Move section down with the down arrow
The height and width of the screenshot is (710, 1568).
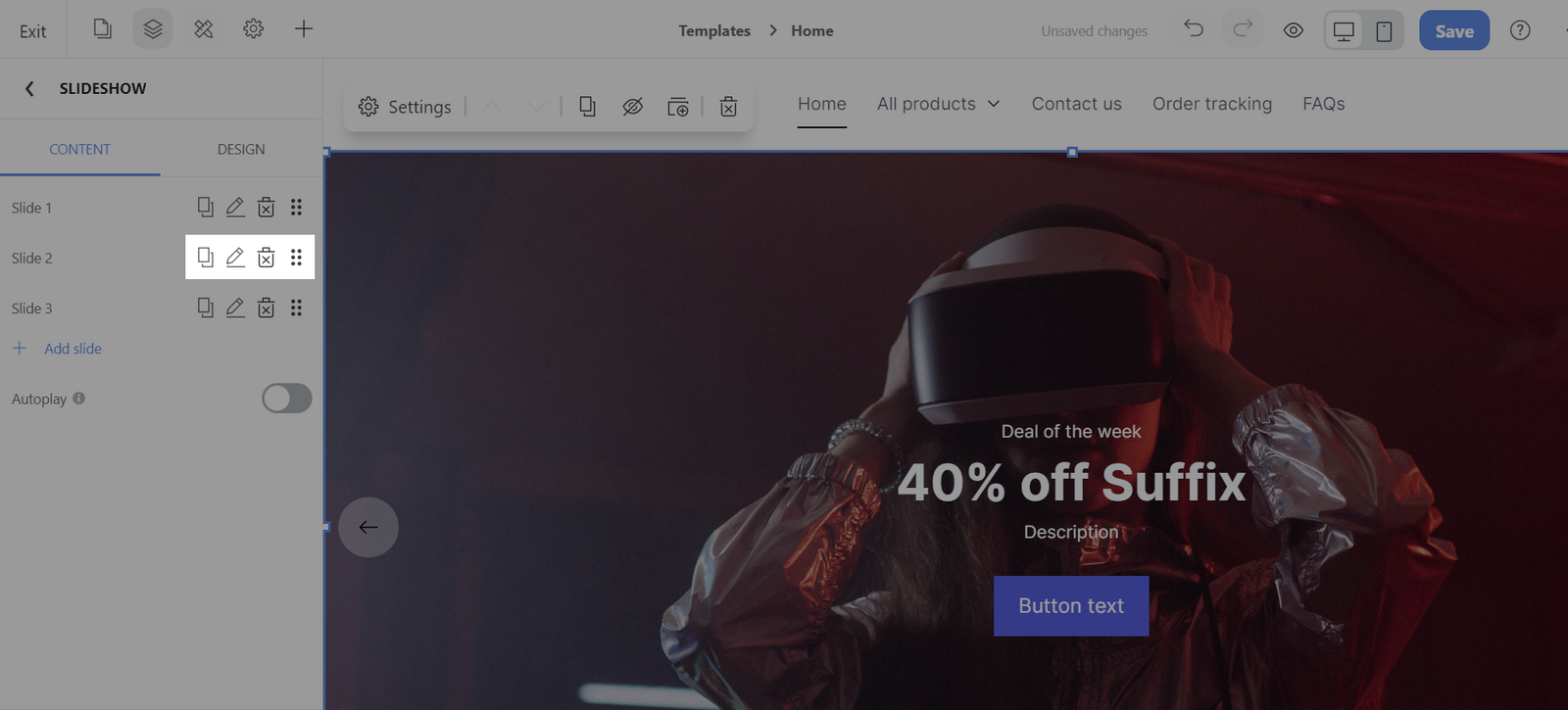pos(536,107)
